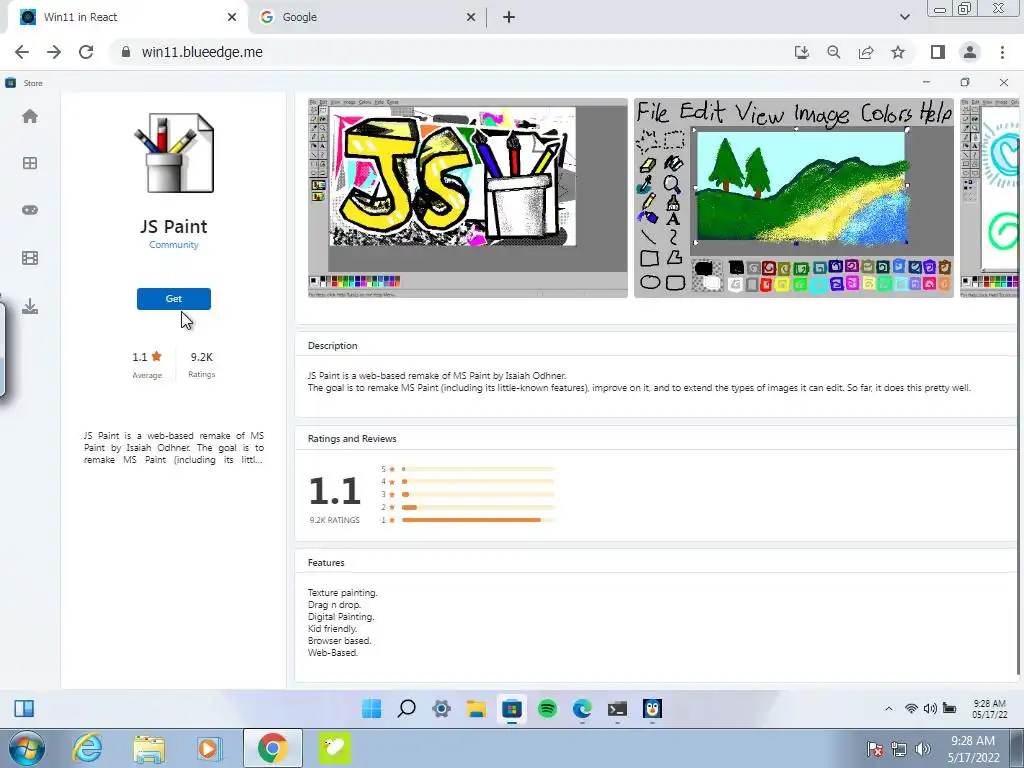The width and height of the screenshot is (1024, 768).
Task: Click the Get button for JS Paint
Action: (x=174, y=298)
